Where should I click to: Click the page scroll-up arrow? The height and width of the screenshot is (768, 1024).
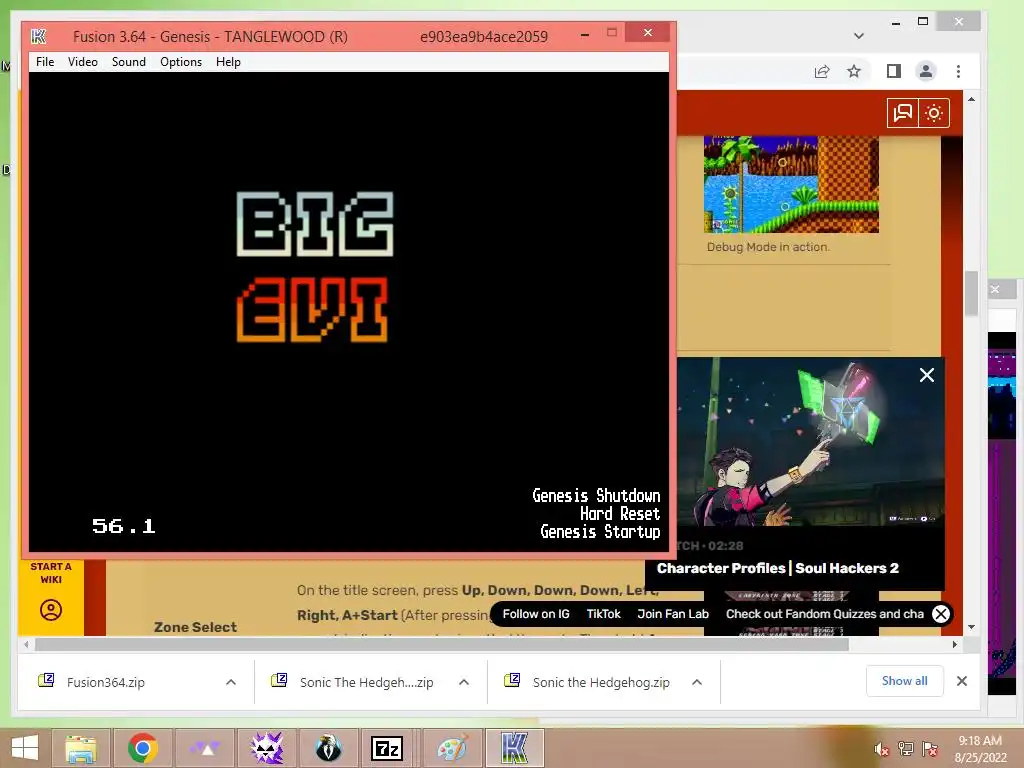point(971,99)
